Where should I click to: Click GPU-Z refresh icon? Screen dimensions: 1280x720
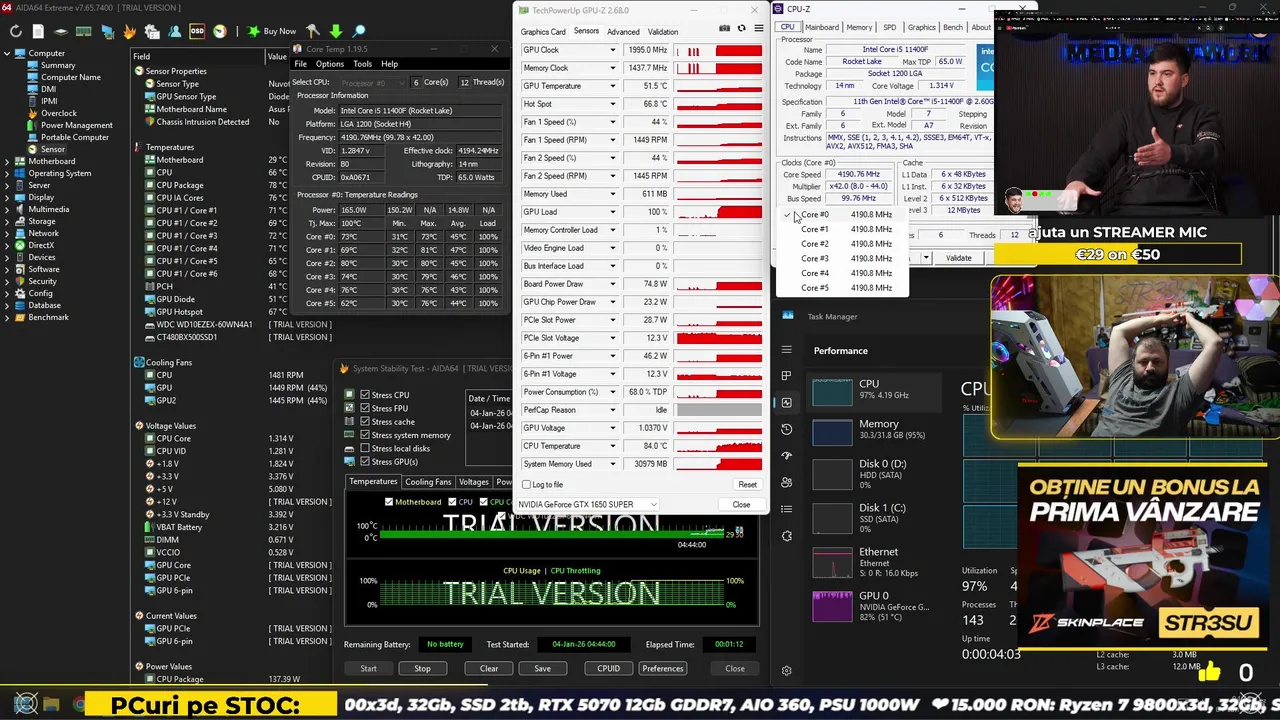point(741,28)
